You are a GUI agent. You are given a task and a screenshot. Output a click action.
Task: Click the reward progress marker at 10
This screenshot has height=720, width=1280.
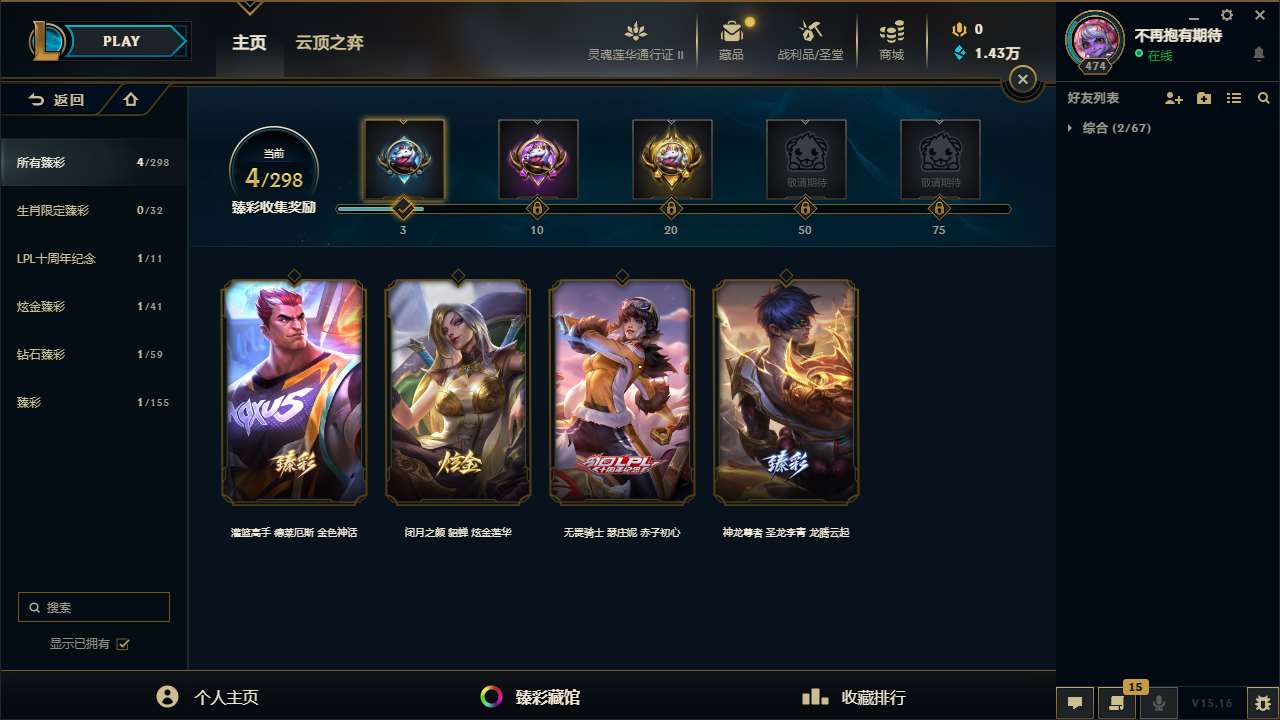pyautogui.click(x=537, y=209)
